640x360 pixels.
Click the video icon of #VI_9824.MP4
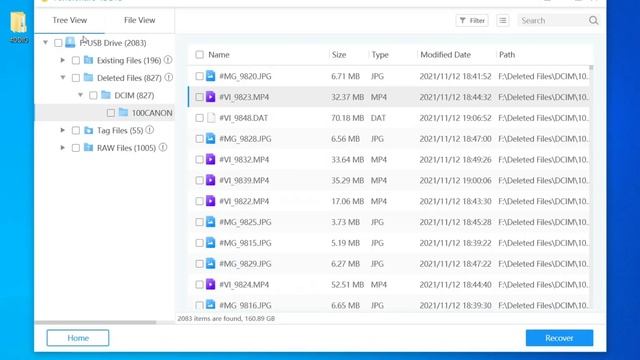211,284
